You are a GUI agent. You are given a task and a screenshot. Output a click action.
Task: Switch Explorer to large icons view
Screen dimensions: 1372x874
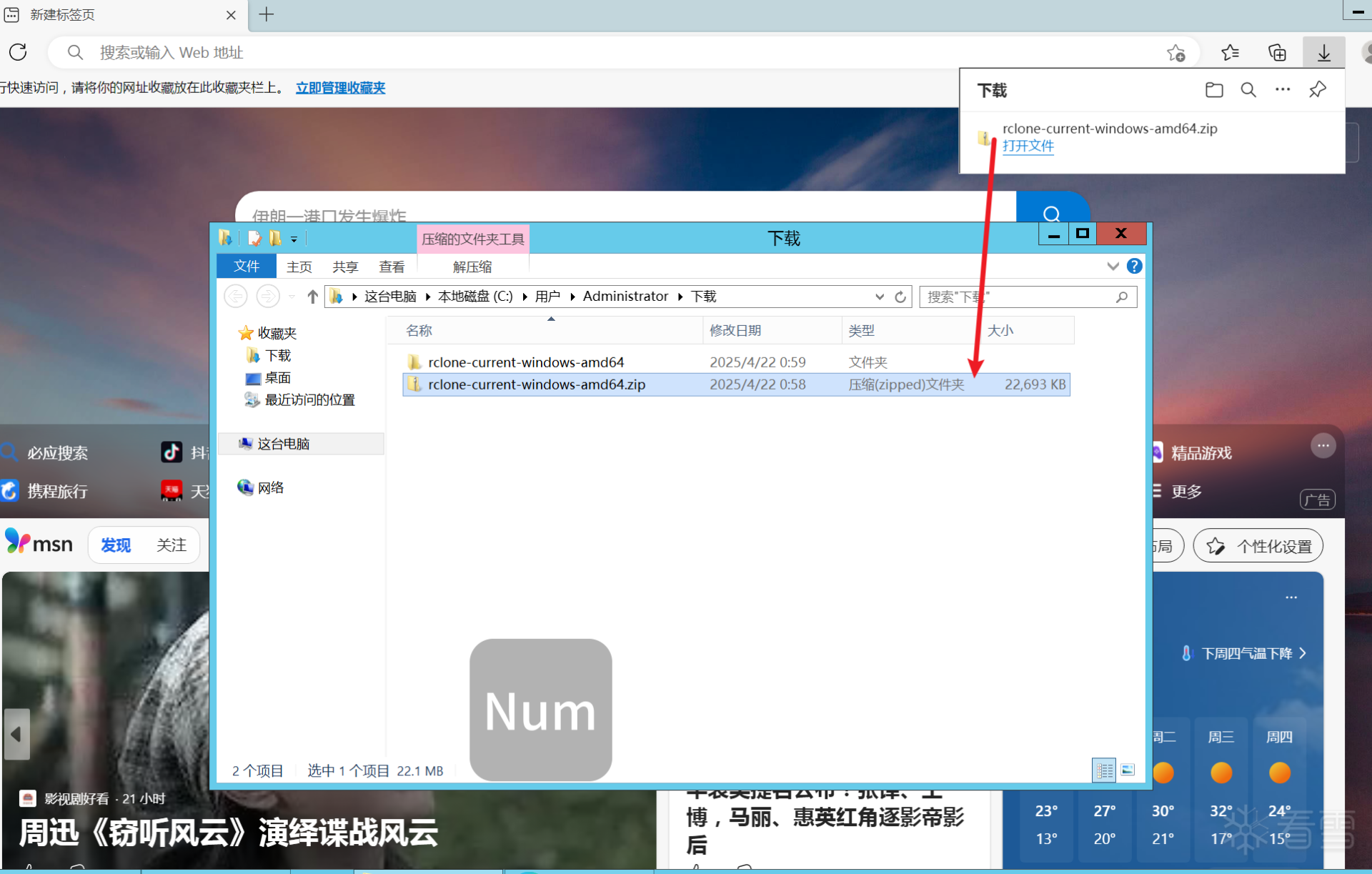pyautogui.click(x=1128, y=770)
